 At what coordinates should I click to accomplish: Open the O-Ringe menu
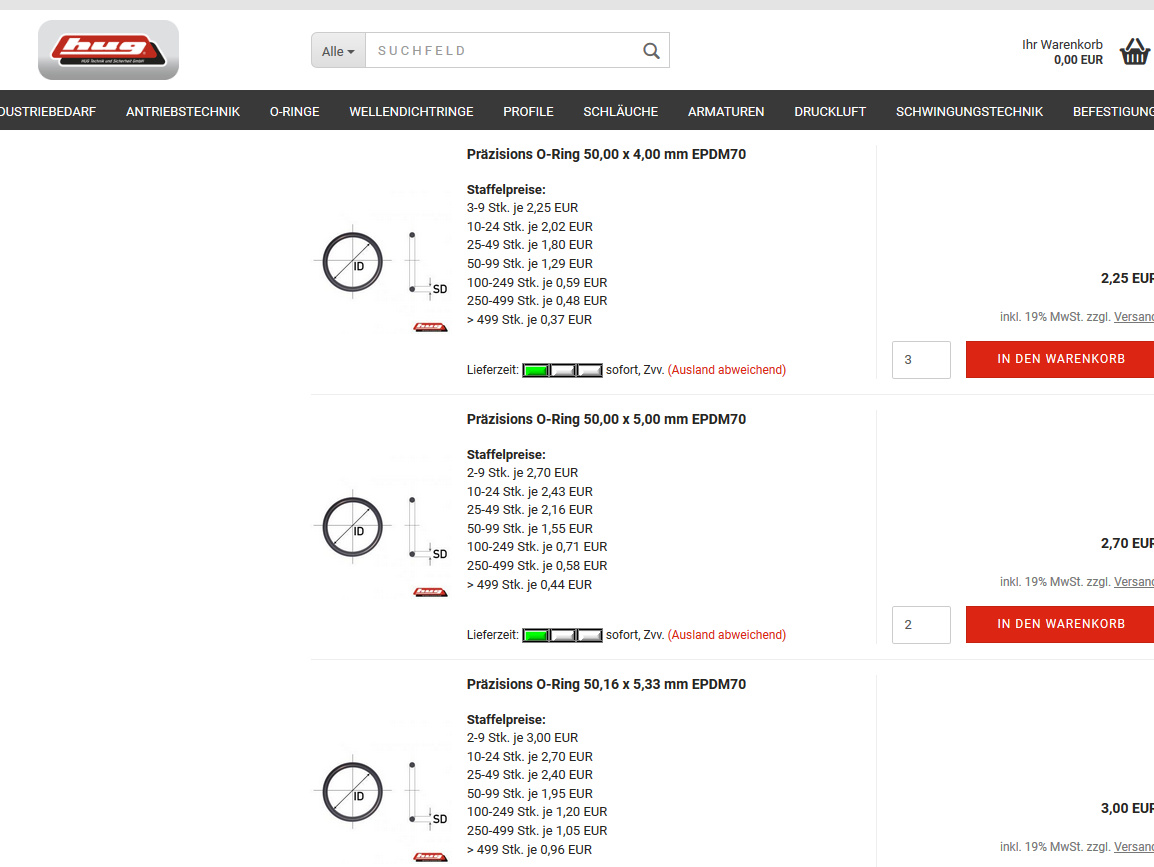click(x=294, y=112)
